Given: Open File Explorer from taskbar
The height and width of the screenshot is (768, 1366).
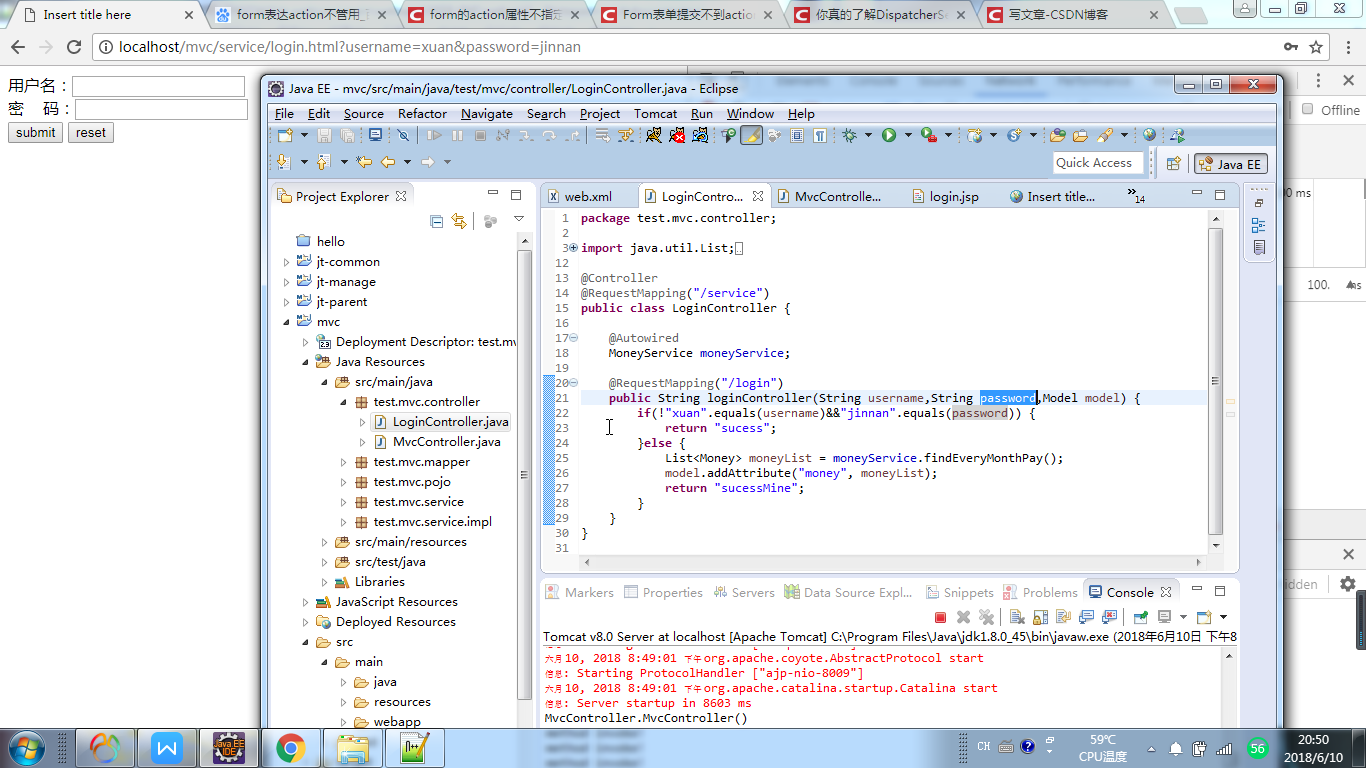Looking at the screenshot, I should pyautogui.click(x=353, y=747).
